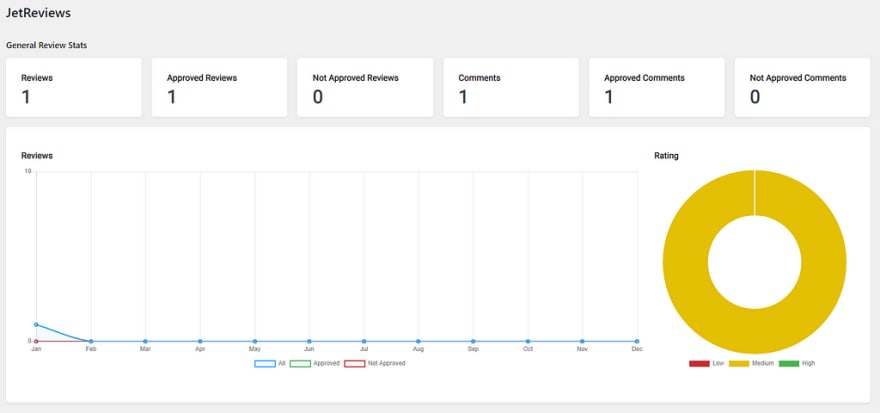
Task: Click the Mar data point on chart
Action: tap(145, 341)
